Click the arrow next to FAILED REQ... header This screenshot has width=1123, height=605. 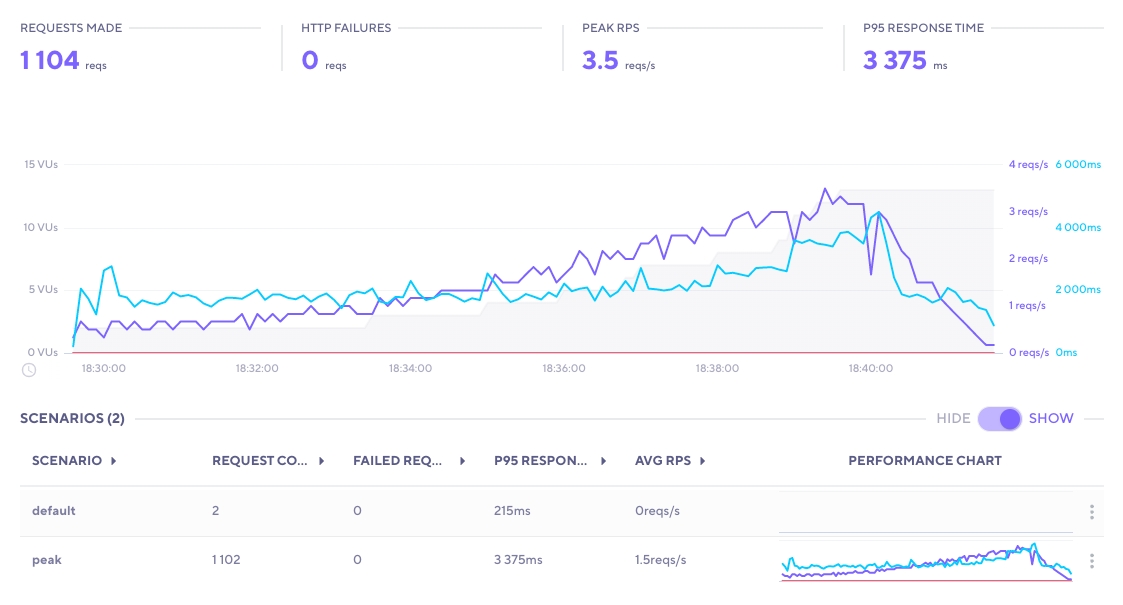coord(462,461)
